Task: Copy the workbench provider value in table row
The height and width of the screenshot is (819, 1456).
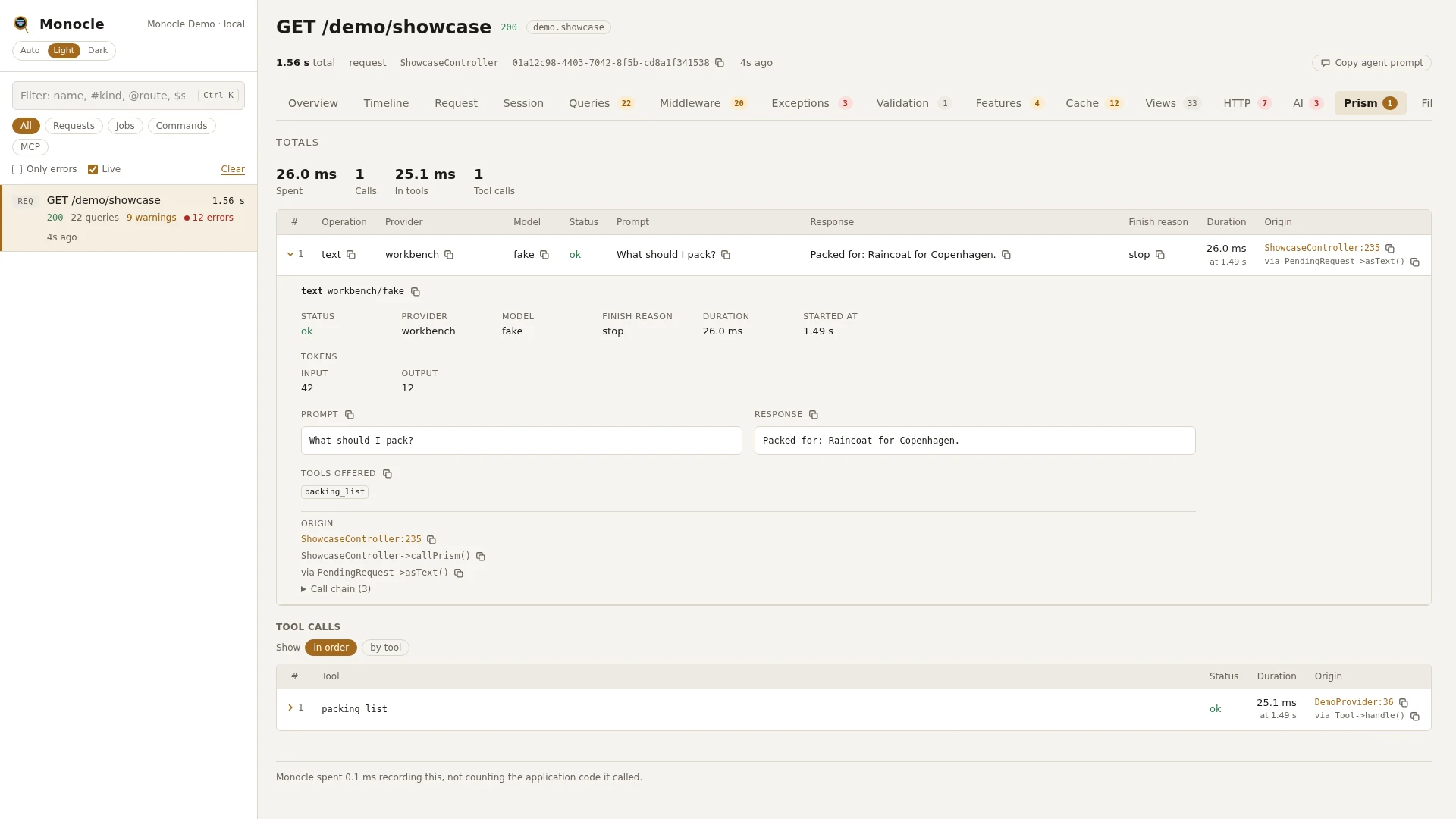Action: (449, 255)
